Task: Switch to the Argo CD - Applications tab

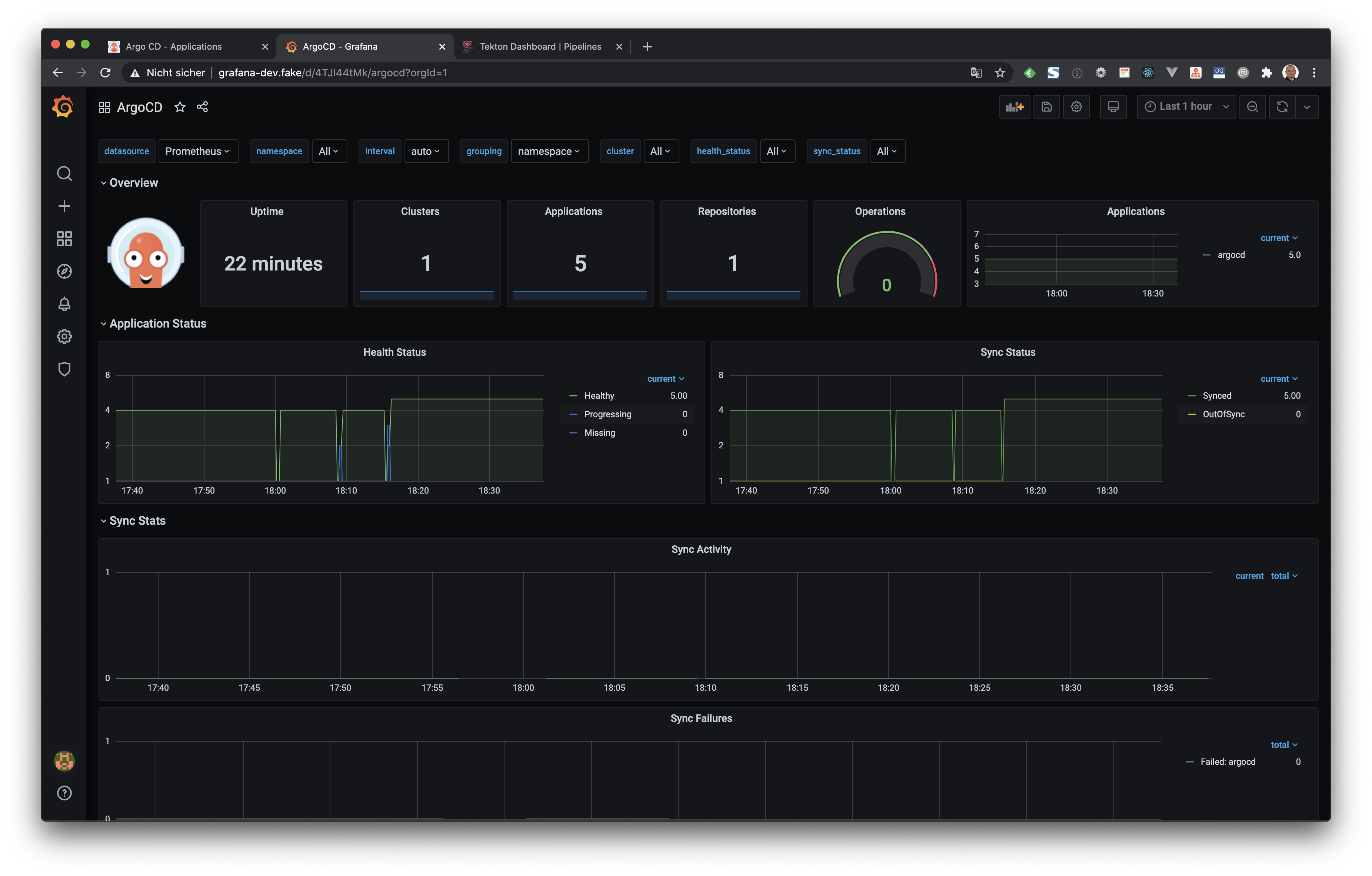Action: coord(174,47)
